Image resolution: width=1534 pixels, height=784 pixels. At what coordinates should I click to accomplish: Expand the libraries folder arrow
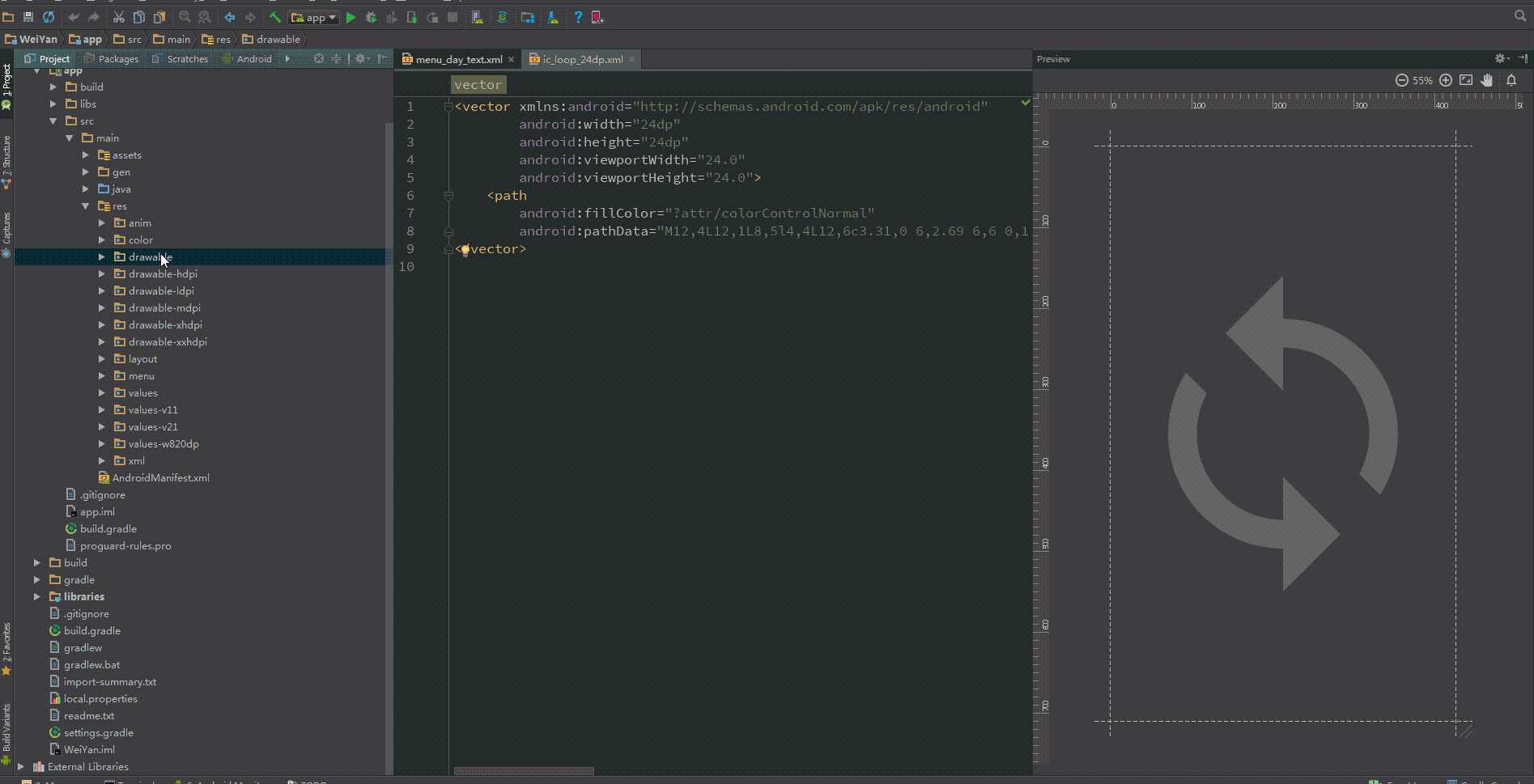point(37,597)
